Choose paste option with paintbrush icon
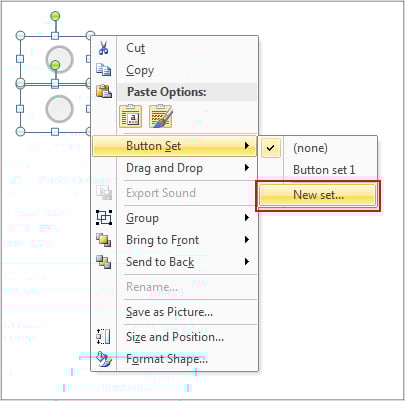The width and height of the screenshot is (405, 401). 161,116
